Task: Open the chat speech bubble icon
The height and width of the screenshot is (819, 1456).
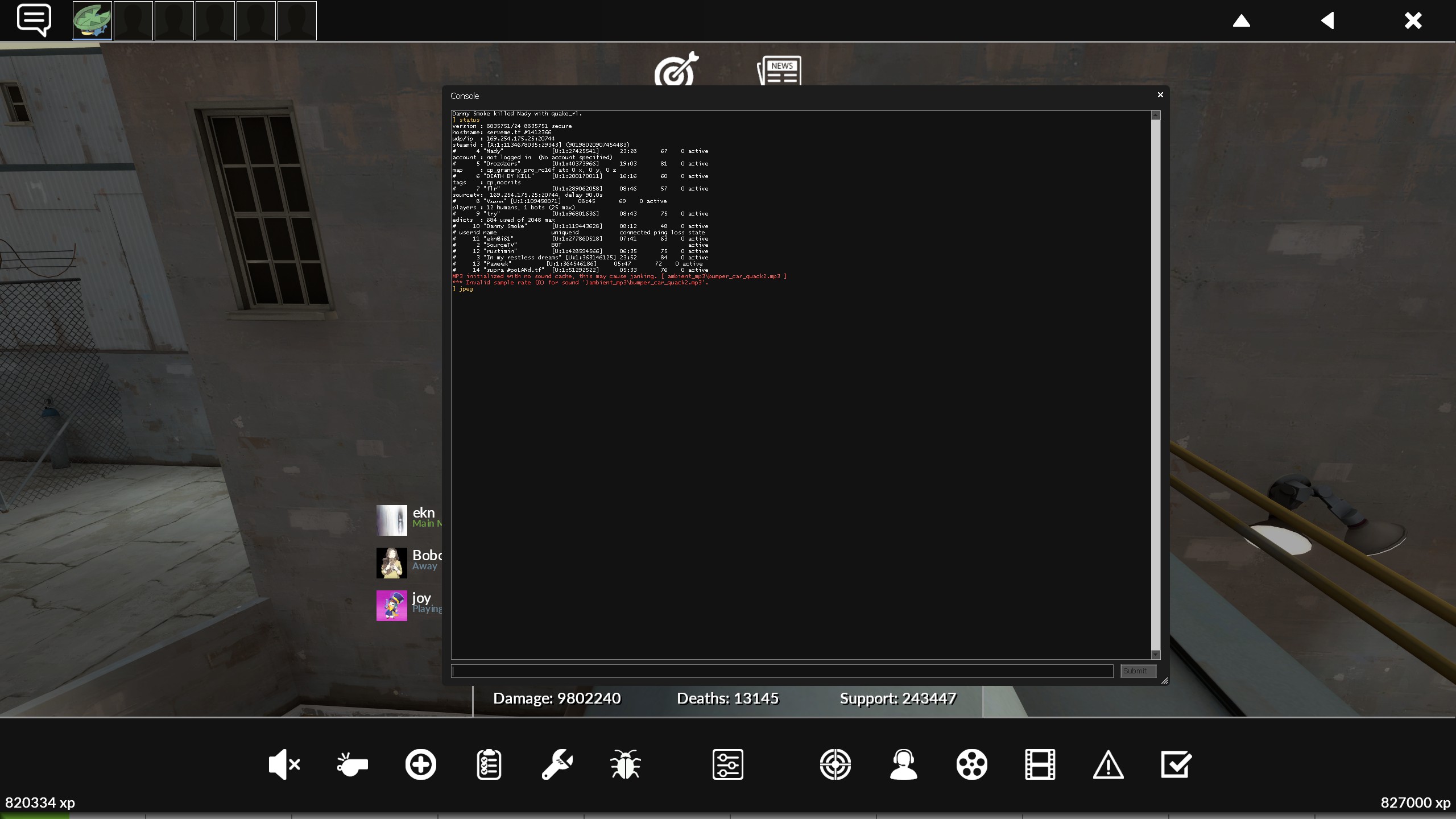Action: tap(34, 20)
